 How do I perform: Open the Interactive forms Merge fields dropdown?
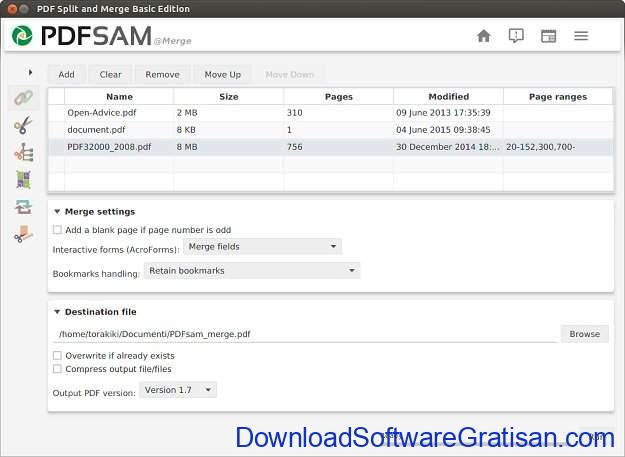coord(262,247)
